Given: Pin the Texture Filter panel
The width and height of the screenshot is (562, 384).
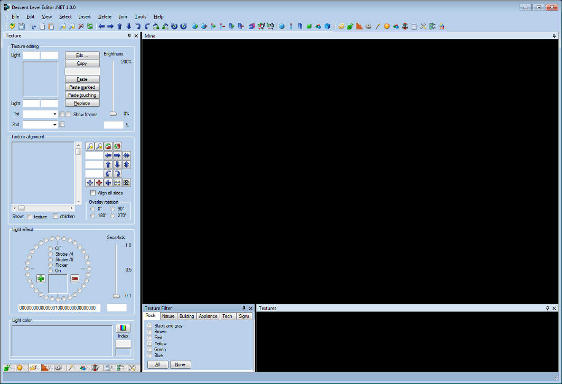Looking at the screenshot, I should click(244, 308).
